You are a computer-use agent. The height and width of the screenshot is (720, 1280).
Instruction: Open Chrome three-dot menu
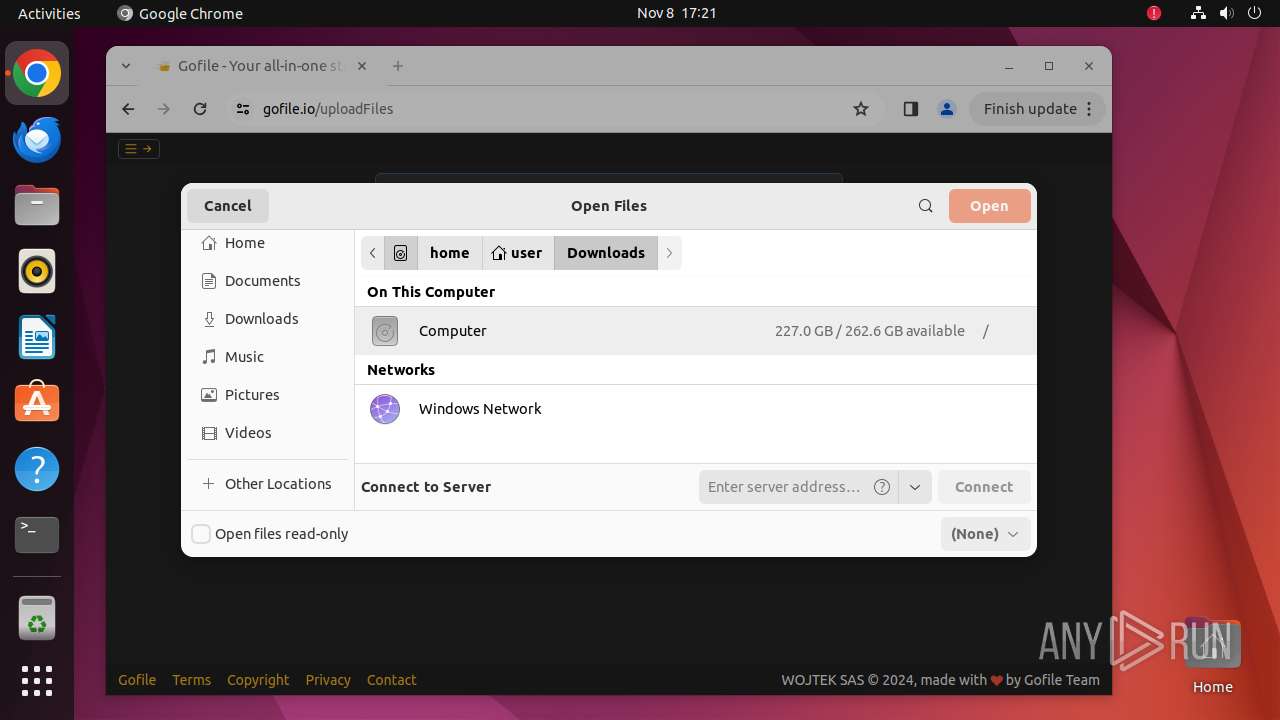coord(1089,109)
